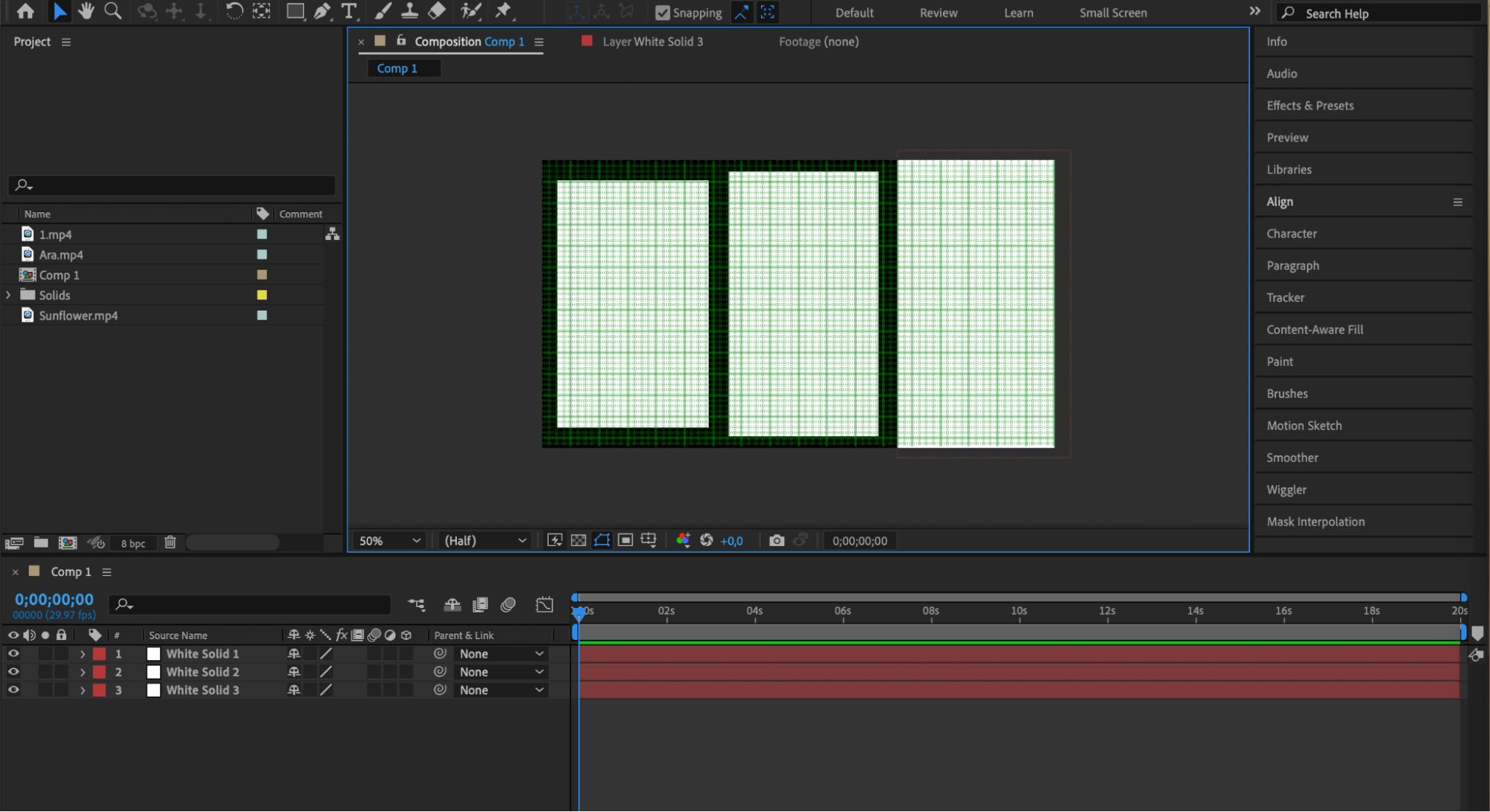Disable the Snapping checkbox
1490x812 pixels.
pyautogui.click(x=662, y=13)
